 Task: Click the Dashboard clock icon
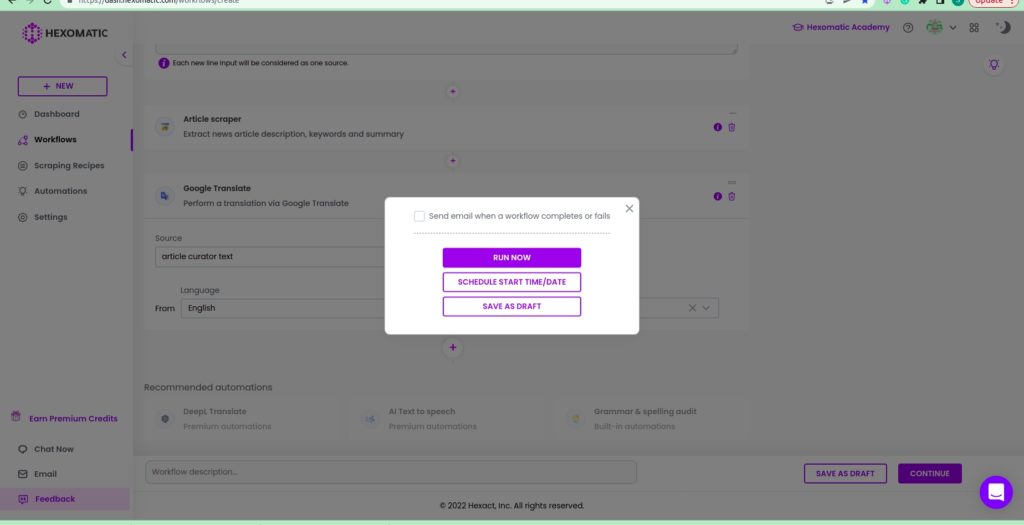23,114
